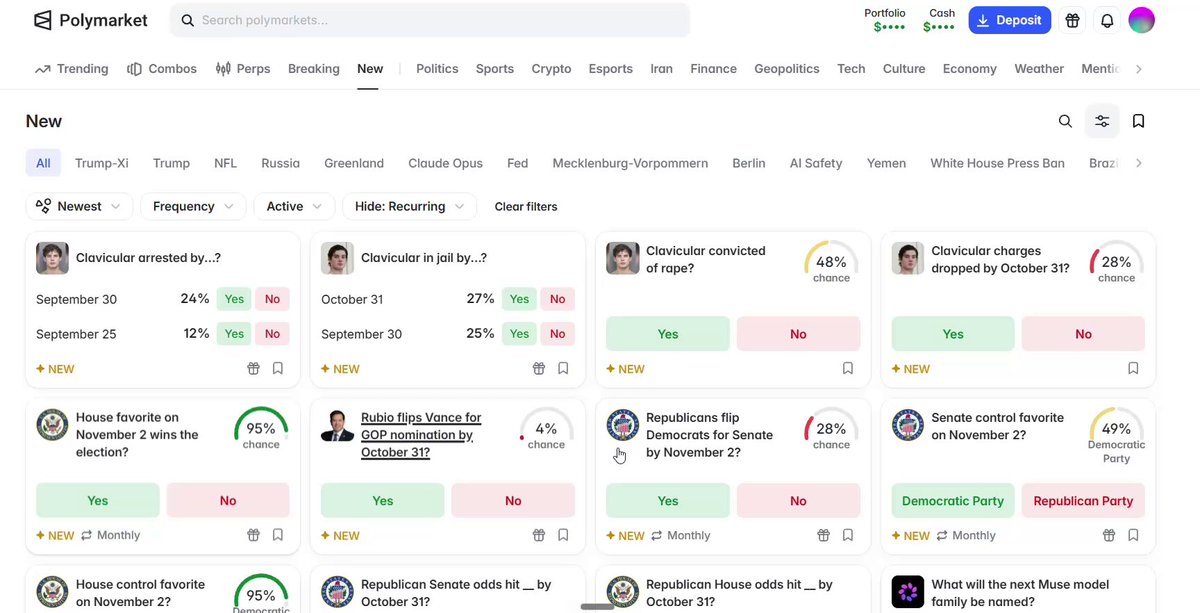
Task: Click gift icon on Clavicular in jail card
Action: (x=539, y=368)
